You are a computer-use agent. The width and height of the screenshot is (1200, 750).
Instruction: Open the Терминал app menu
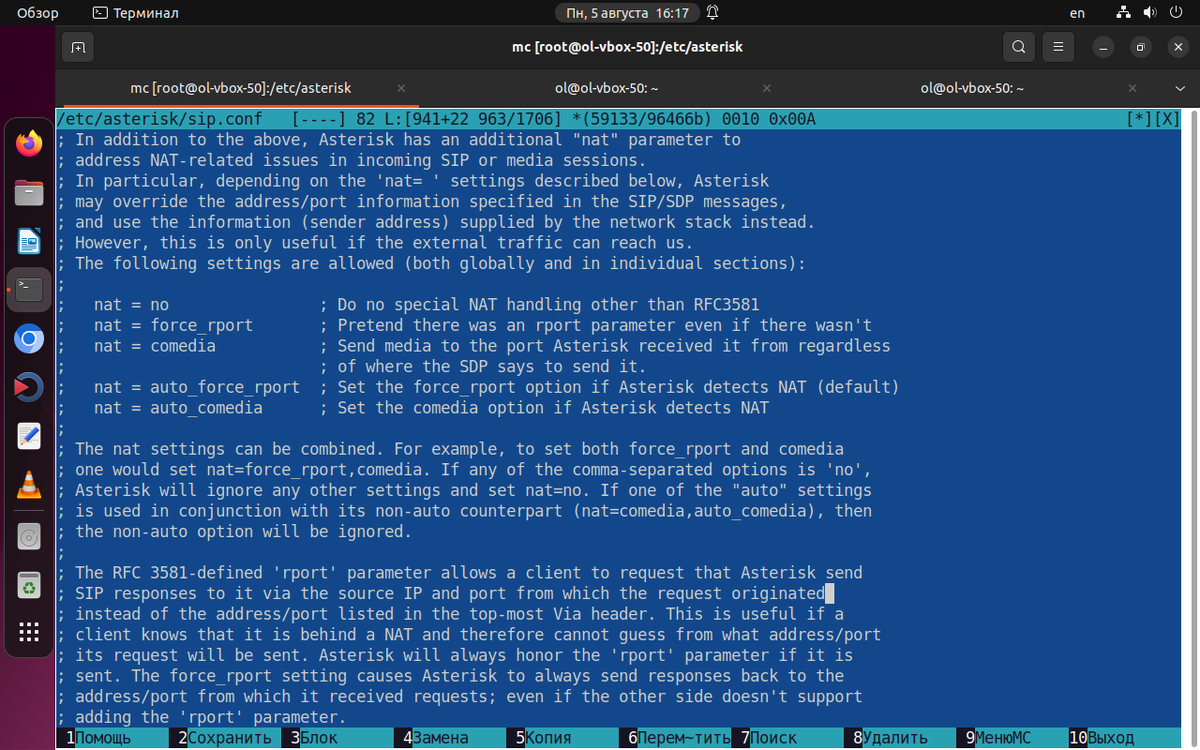tap(135, 13)
